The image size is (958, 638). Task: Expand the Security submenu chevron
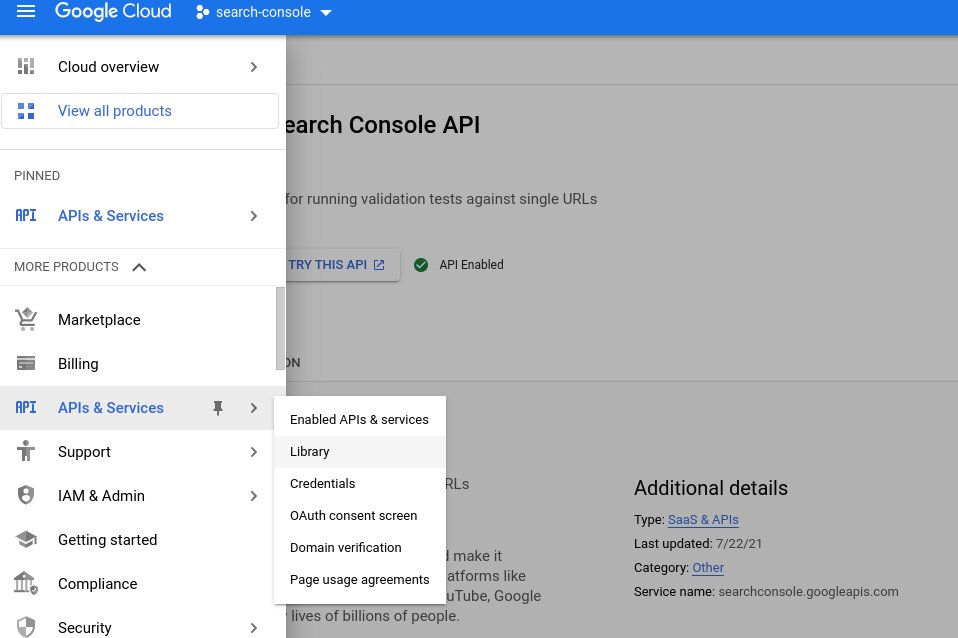[254, 628]
